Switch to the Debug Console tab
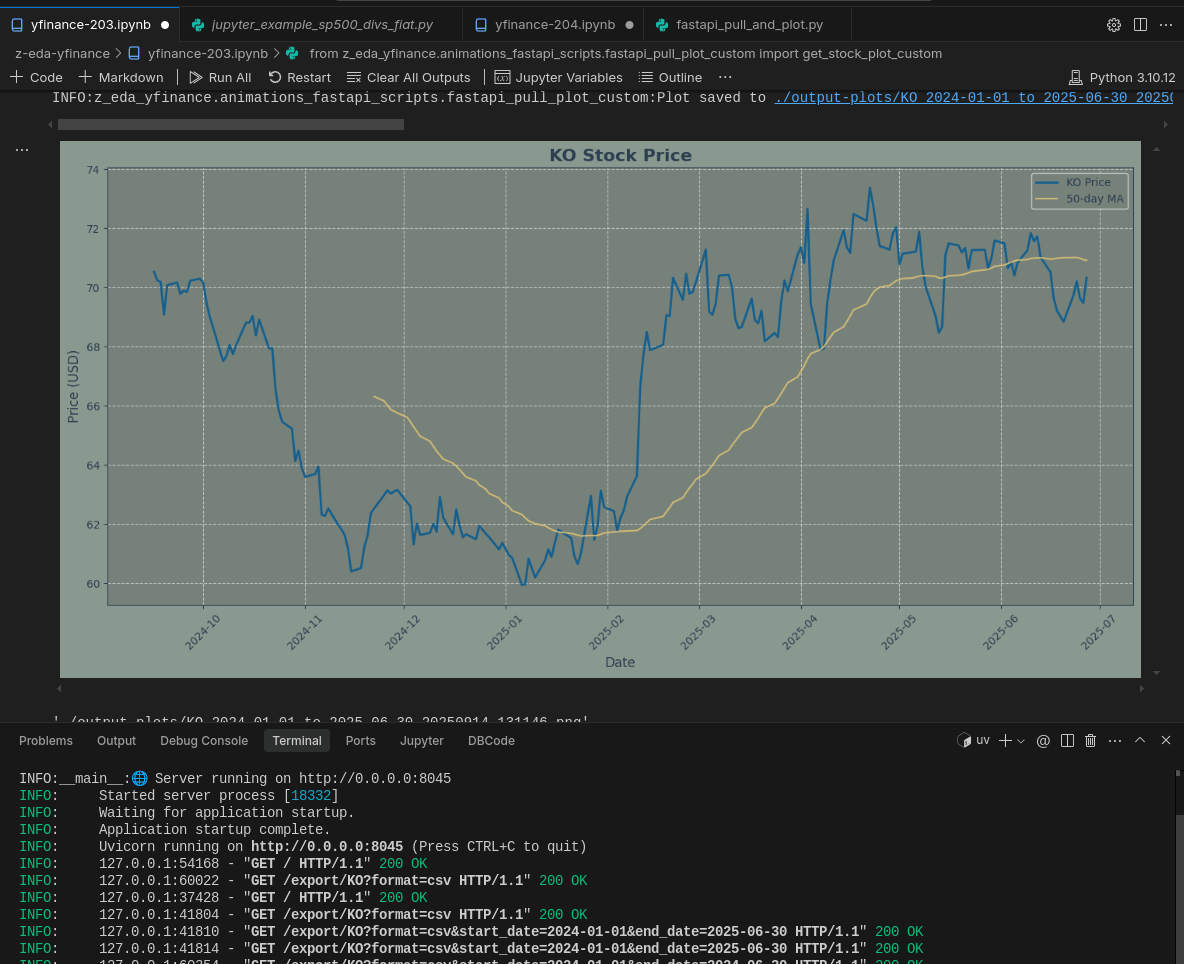1184x964 pixels. (204, 741)
